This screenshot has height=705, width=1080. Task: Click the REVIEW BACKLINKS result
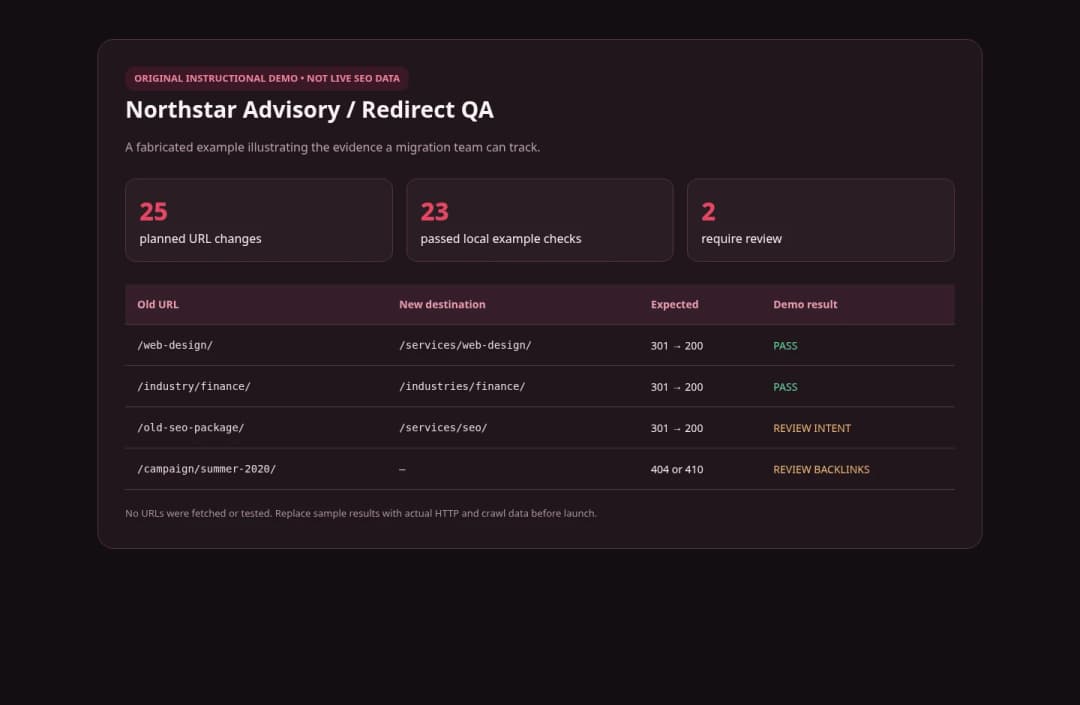click(x=821, y=470)
